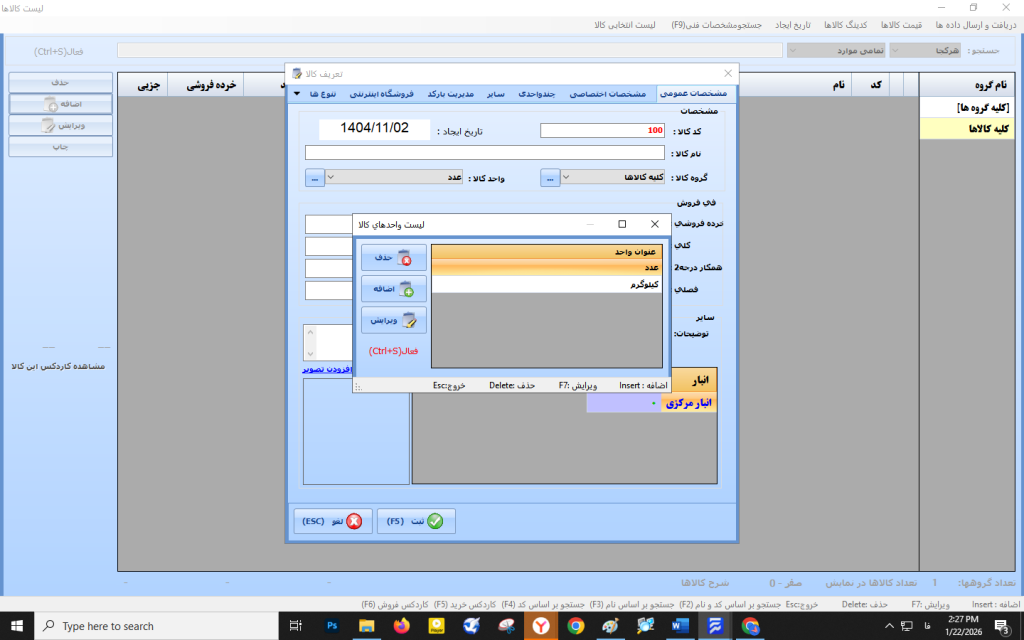
Task: Select the کیلوگرم row in the units list
Action: (x=546, y=285)
